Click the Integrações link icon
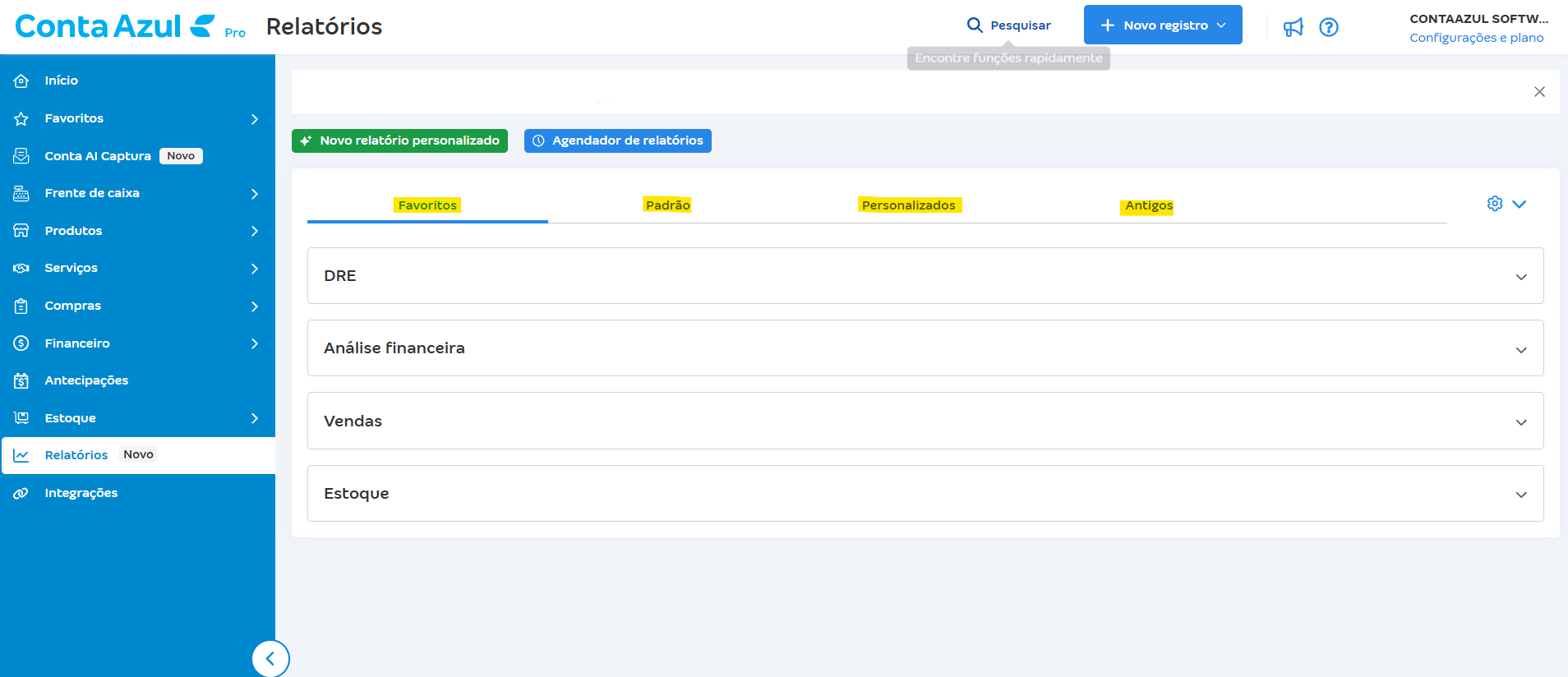The width and height of the screenshot is (1568, 677). click(x=21, y=493)
